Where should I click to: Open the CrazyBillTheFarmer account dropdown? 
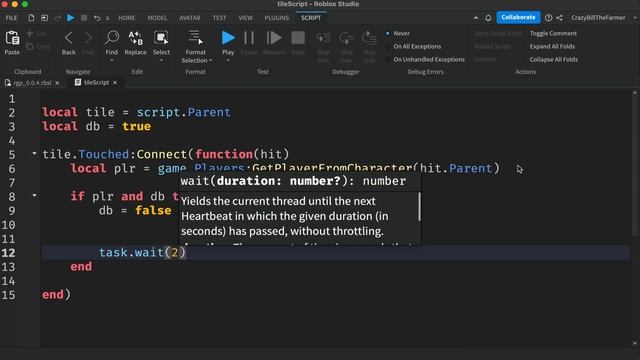pos(635,18)
